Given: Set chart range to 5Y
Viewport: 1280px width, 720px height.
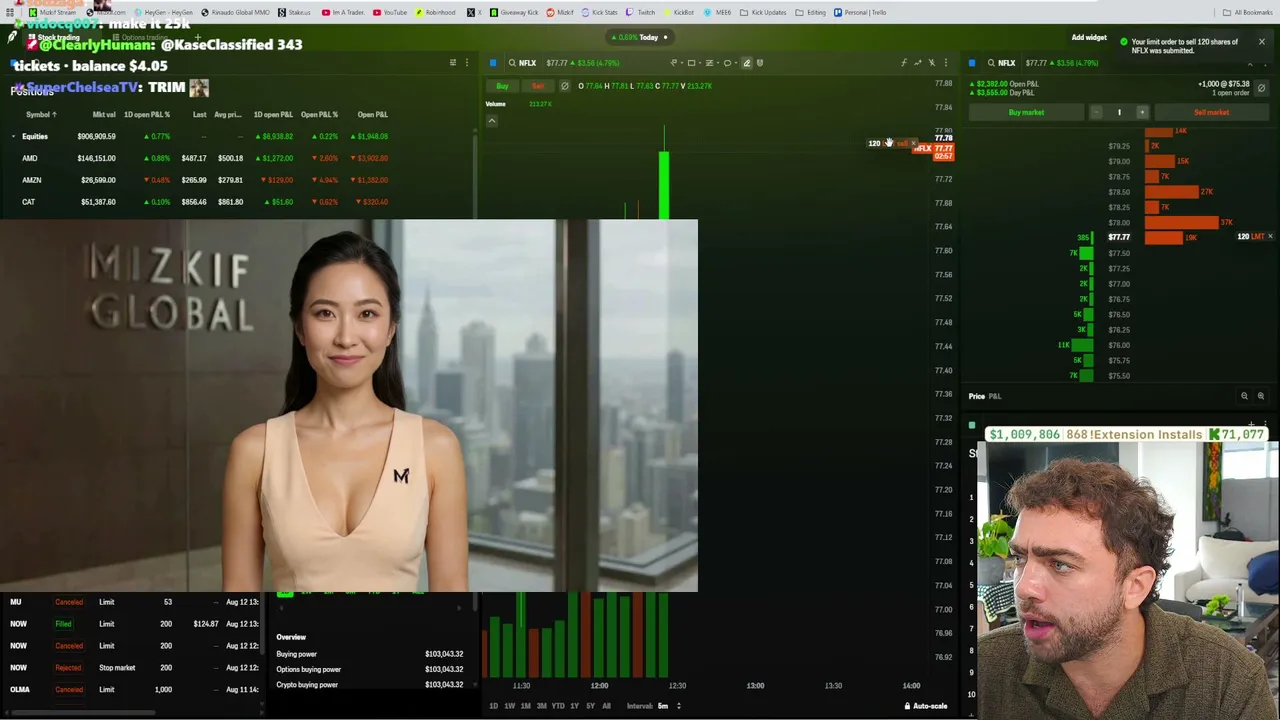Looking at the screenshot, I should pyautogui.click(x=590, y=706).
